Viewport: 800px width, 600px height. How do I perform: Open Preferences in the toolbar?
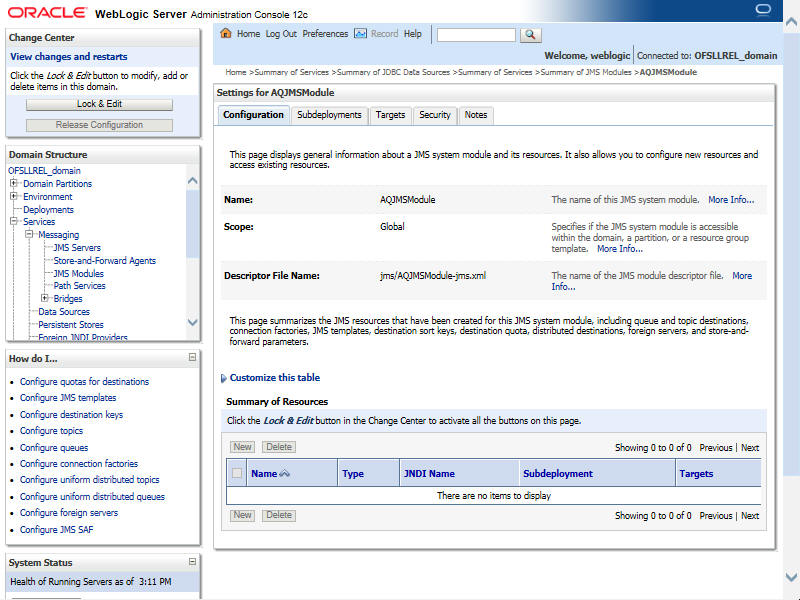click(325, 34)
